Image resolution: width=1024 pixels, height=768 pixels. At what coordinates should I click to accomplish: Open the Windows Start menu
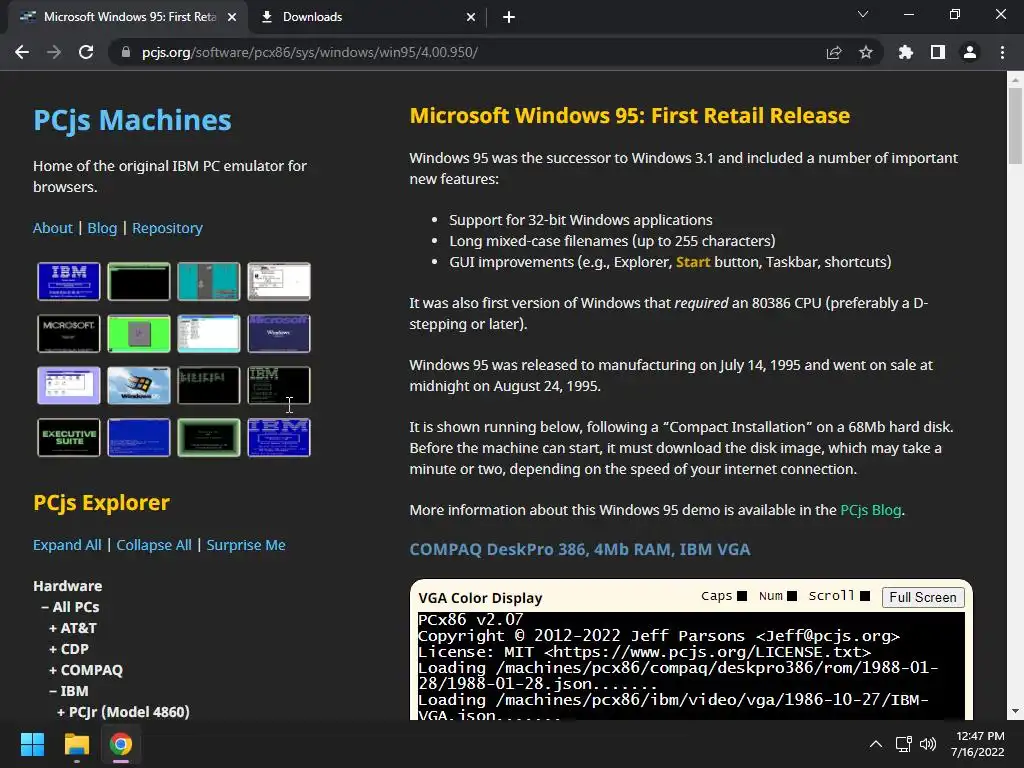click(x=32, y=744)
